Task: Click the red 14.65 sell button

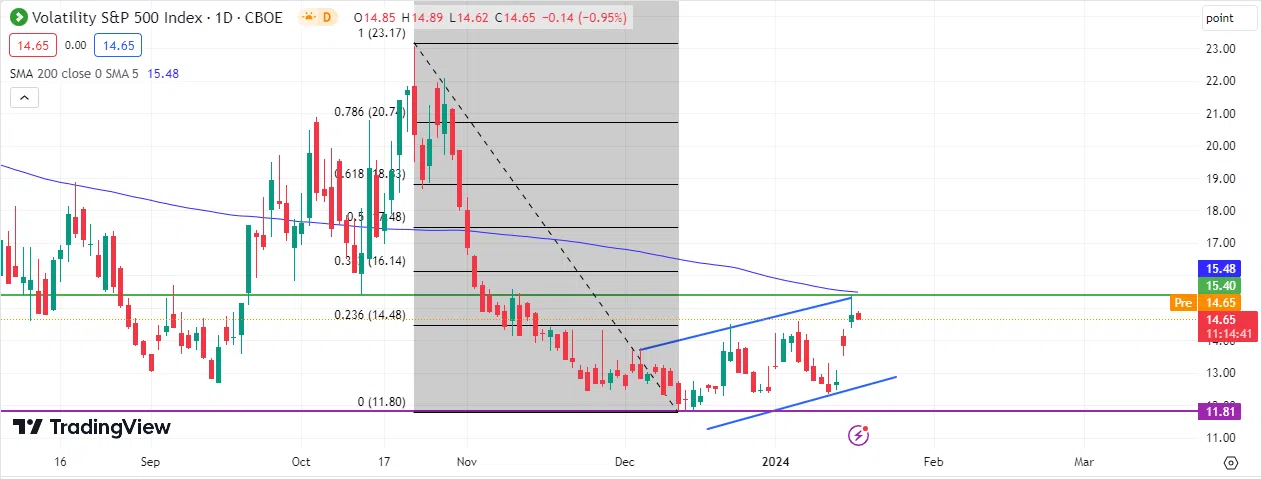Action: [31, 45]
